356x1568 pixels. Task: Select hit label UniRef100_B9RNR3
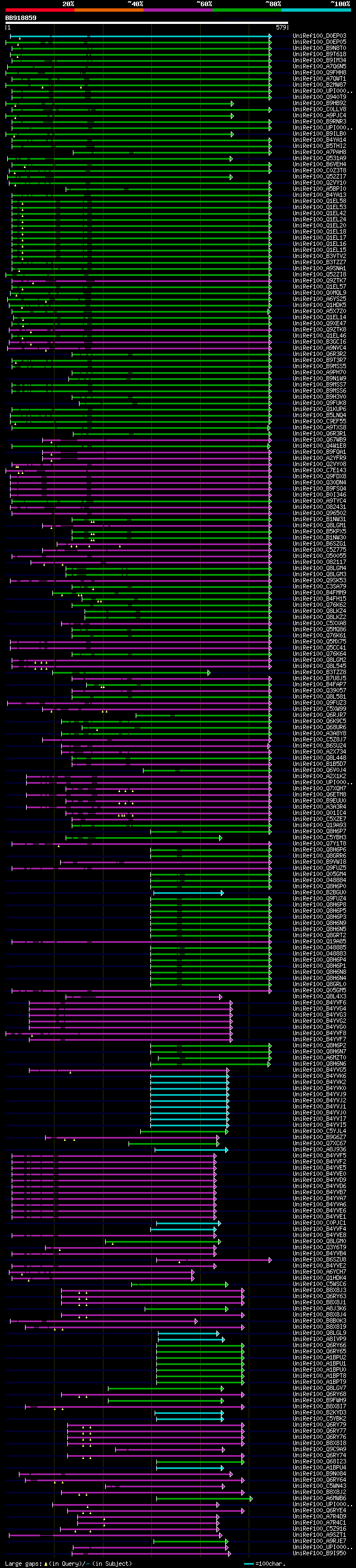(x=319, y=122)
